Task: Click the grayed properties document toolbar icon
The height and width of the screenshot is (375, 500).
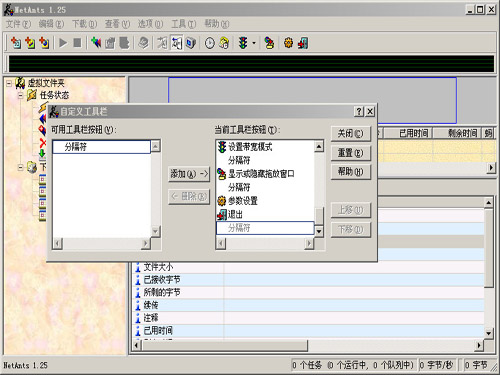Action: pos(110,43)
